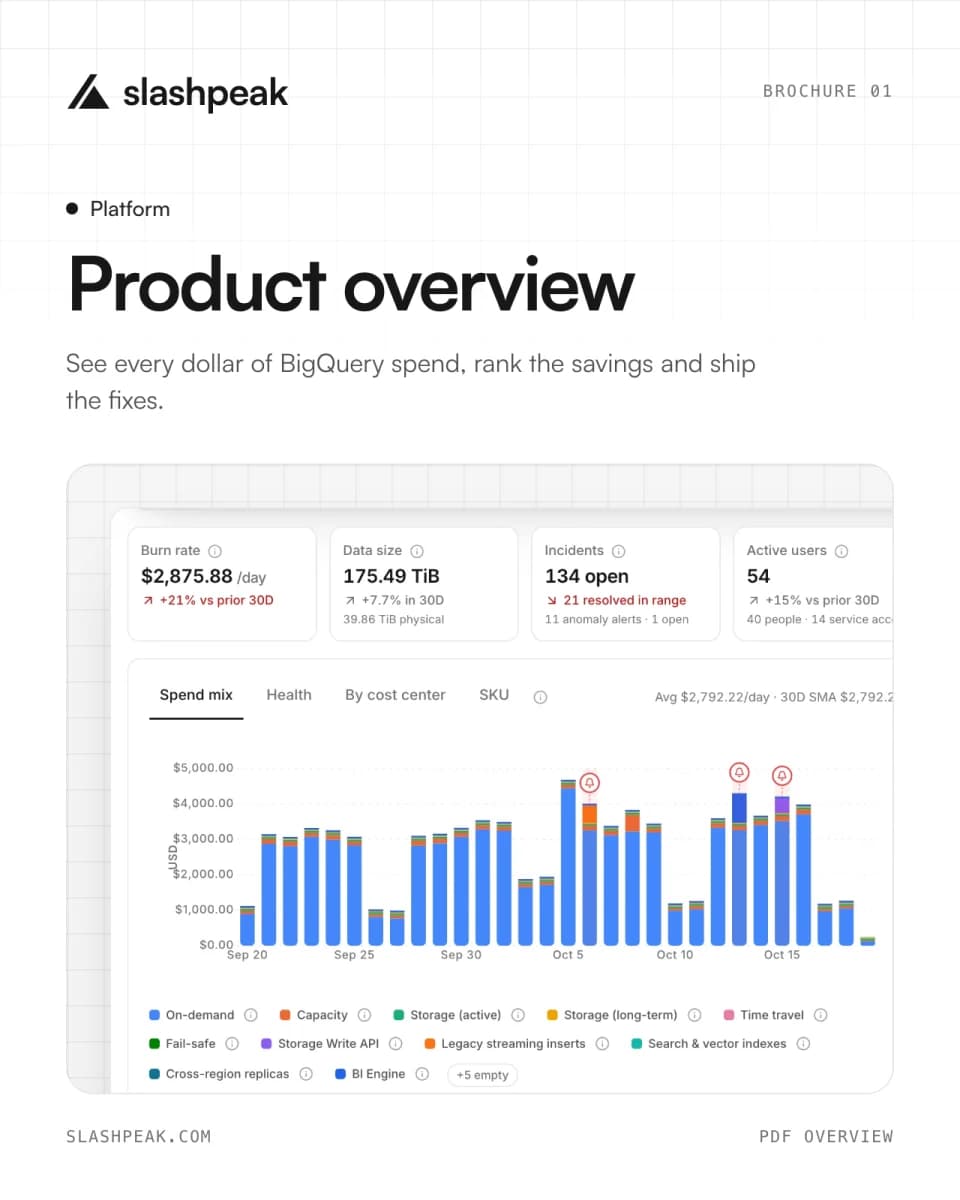Click the info icon beside the SKU tab
Screen dimensions: 960x1200
click(540, 697)
